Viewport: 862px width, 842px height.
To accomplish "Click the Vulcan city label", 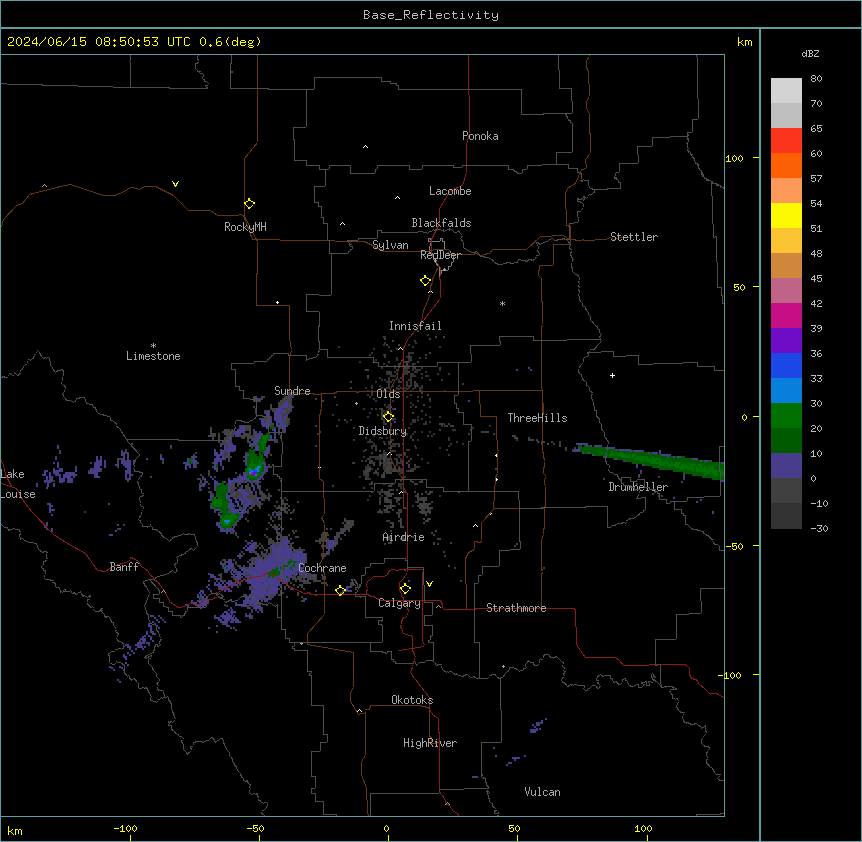I will 542,792.
